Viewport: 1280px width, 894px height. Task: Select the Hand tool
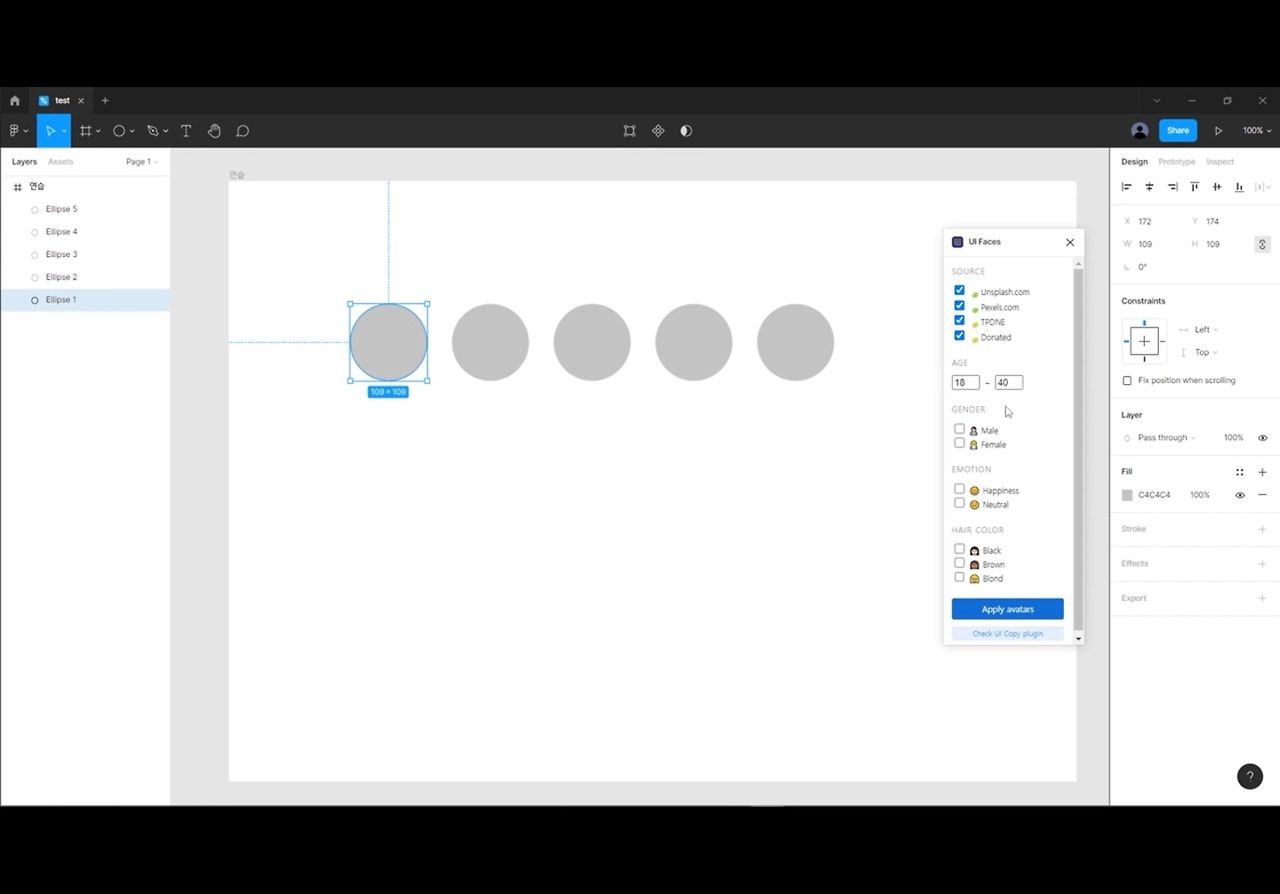[214, 131]
